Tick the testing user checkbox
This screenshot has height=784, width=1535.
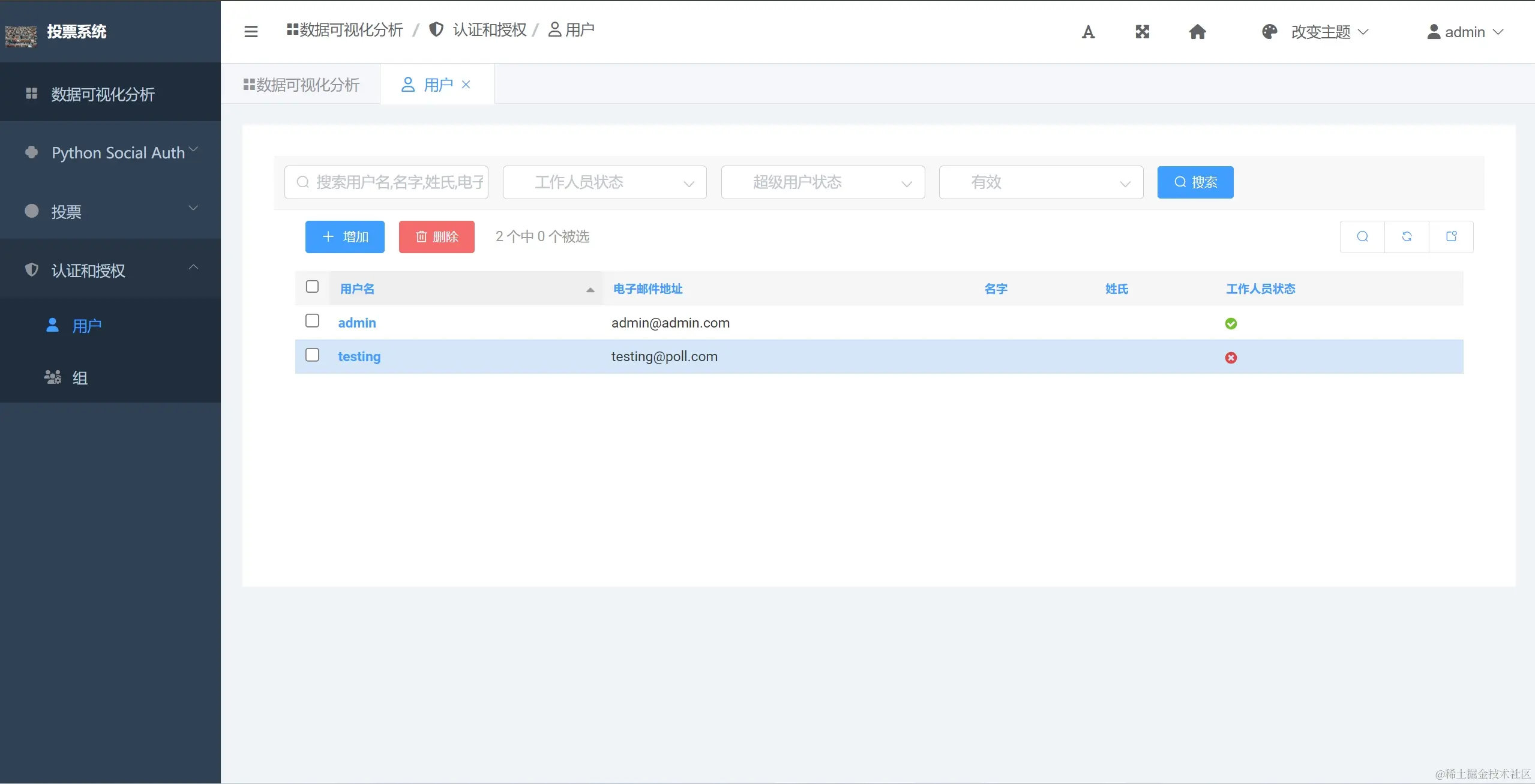tap(312, 355)
